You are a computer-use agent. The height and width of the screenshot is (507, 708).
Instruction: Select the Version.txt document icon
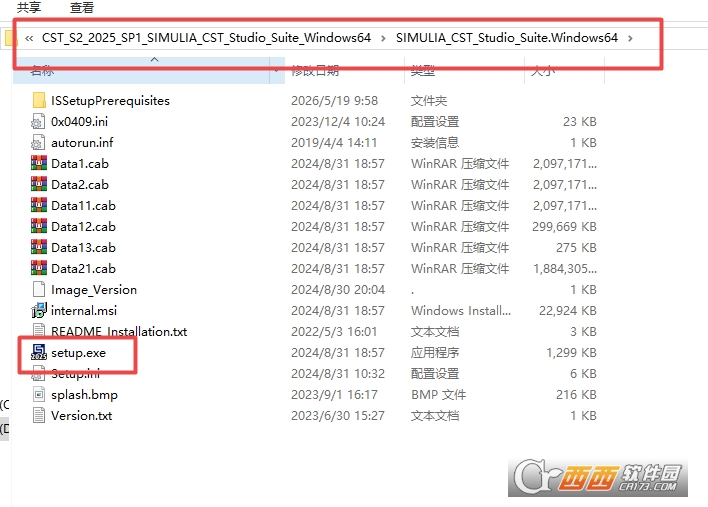coord(39,415)
